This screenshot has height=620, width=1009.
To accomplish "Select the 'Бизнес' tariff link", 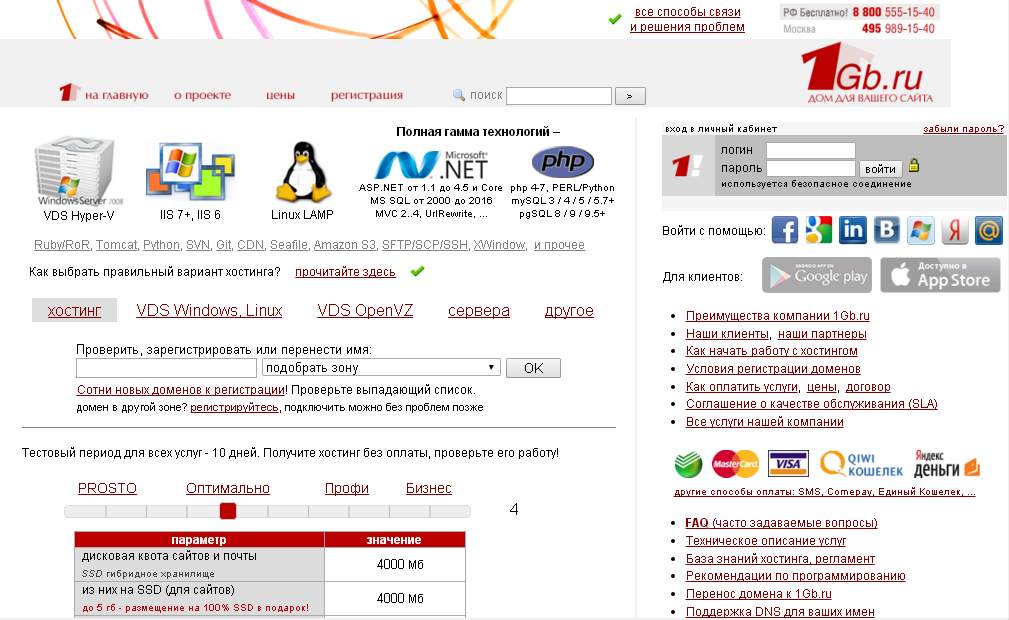I will tap(429, 488).
